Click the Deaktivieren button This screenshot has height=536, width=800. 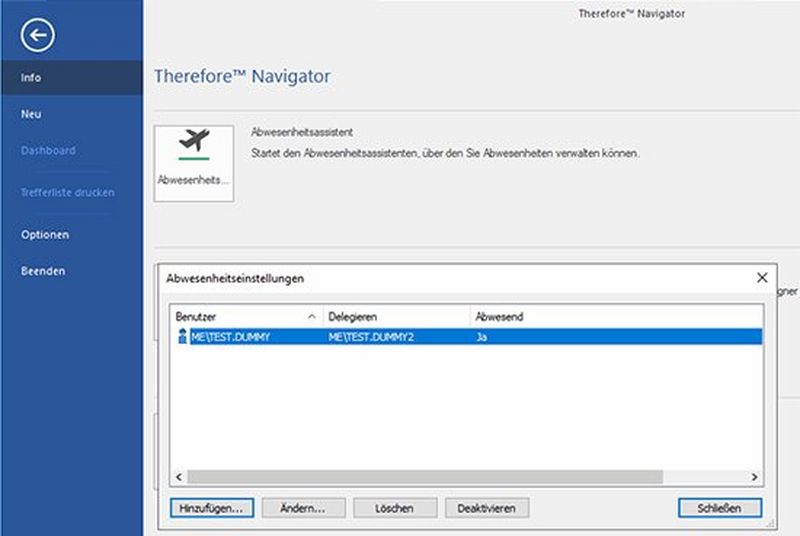(487, 508)
